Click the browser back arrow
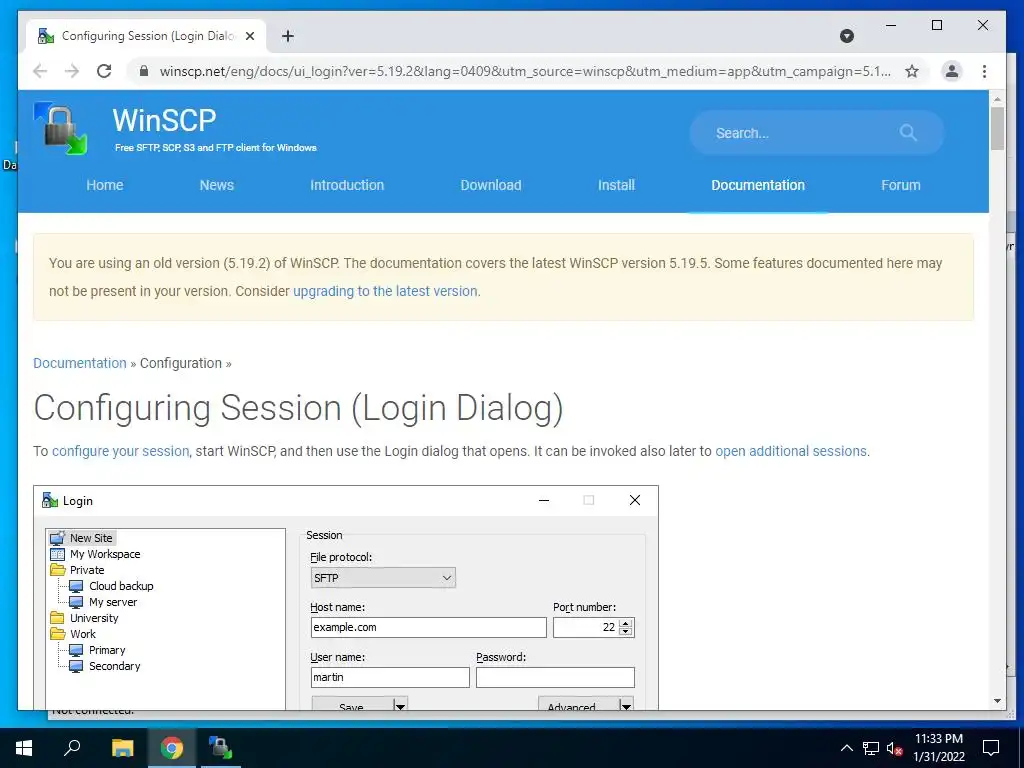Image resolution: width=1024 pixels, height=768 pixels. [40, 71]
